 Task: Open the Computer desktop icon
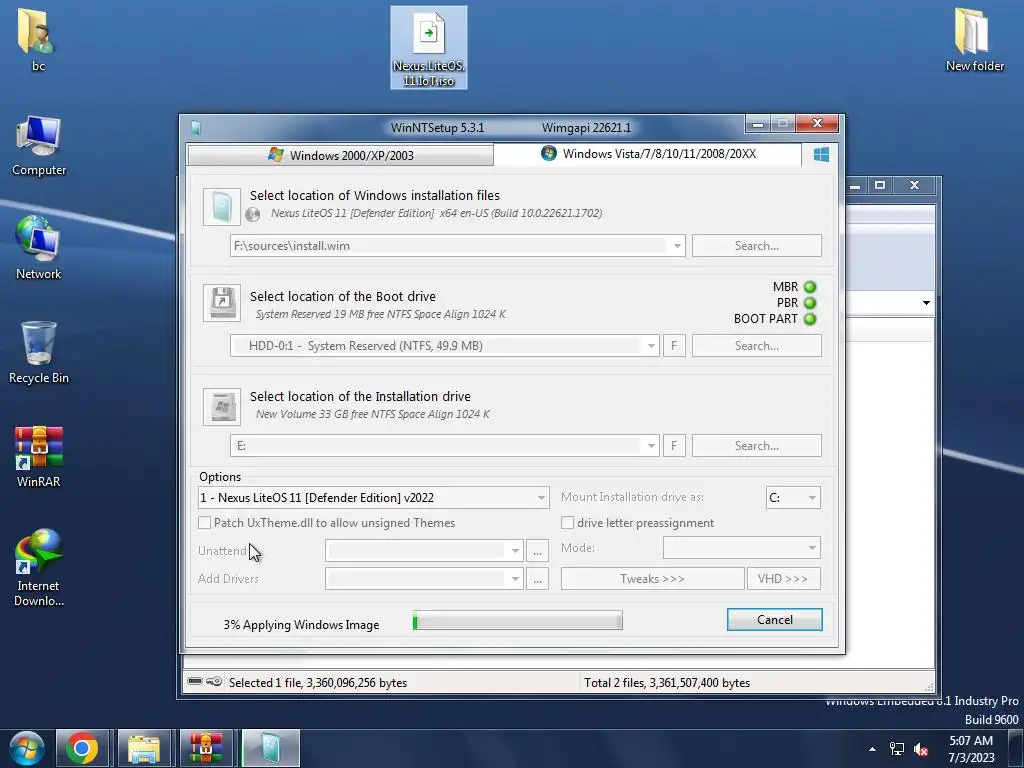[x=39, y=146]
